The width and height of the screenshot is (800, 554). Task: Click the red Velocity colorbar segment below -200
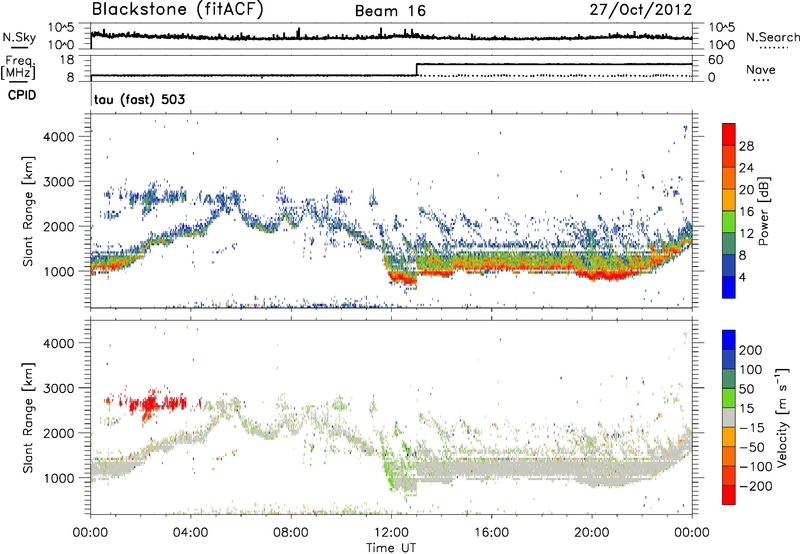tap(729, 495)
